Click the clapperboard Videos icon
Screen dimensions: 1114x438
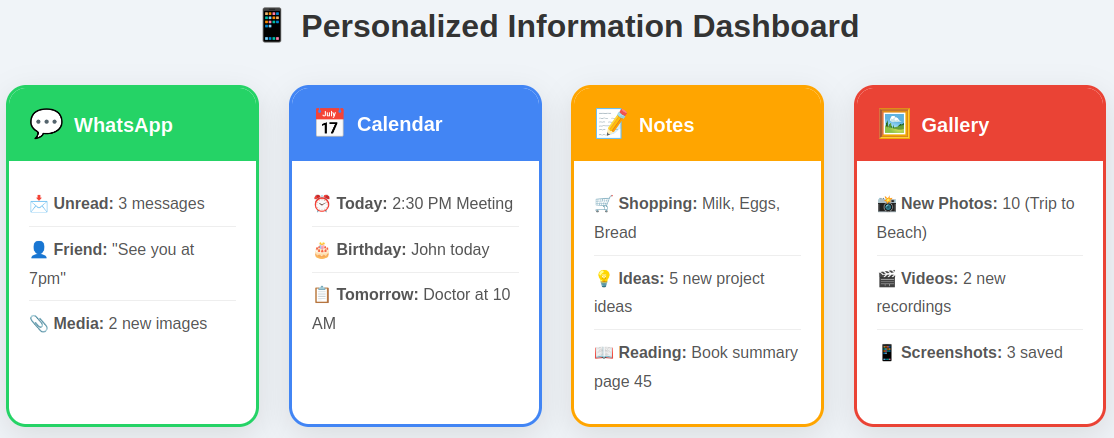pos(887,278)
